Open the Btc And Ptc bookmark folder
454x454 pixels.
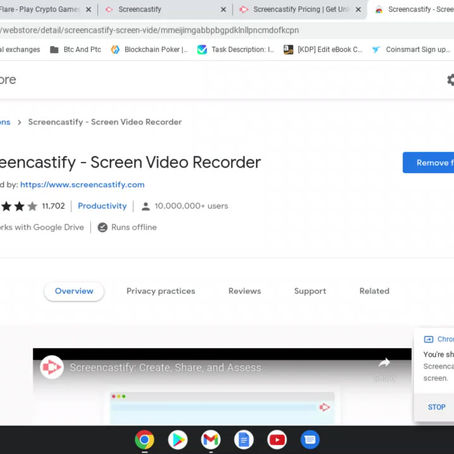pyautogui.click(x=76, y=50)
